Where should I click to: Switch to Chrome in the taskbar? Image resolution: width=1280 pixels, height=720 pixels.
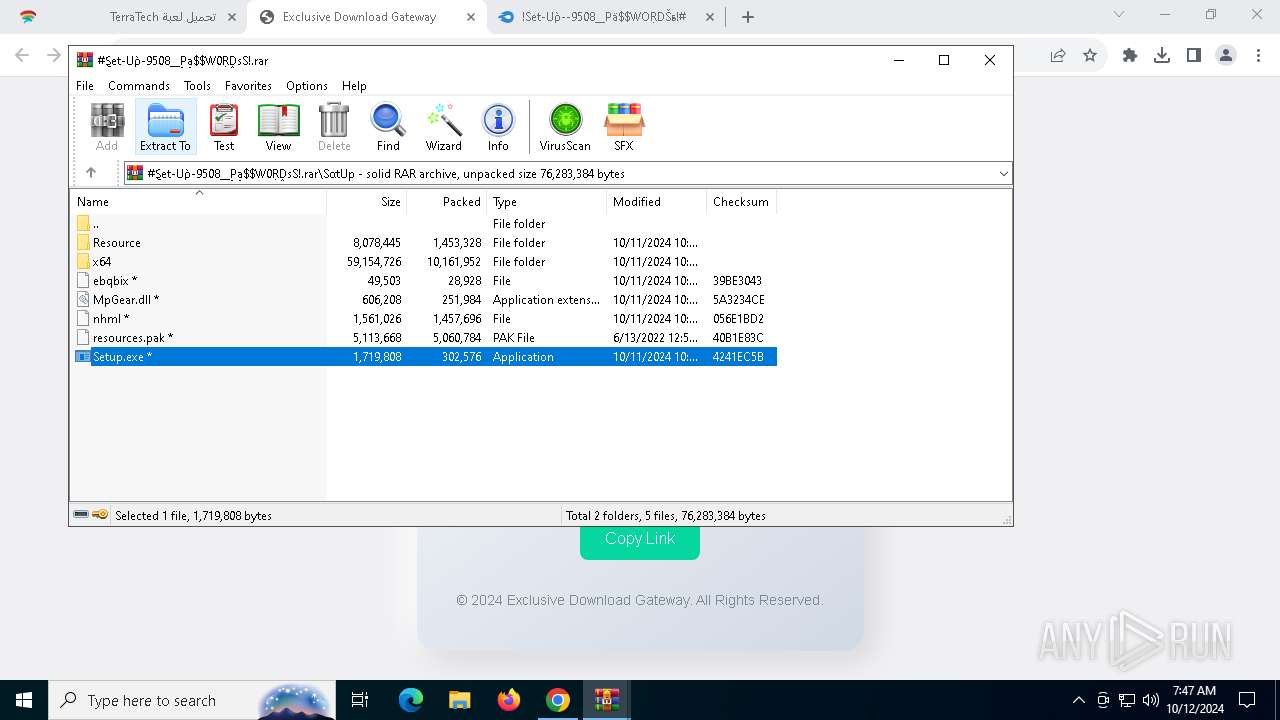click(558, 700)
